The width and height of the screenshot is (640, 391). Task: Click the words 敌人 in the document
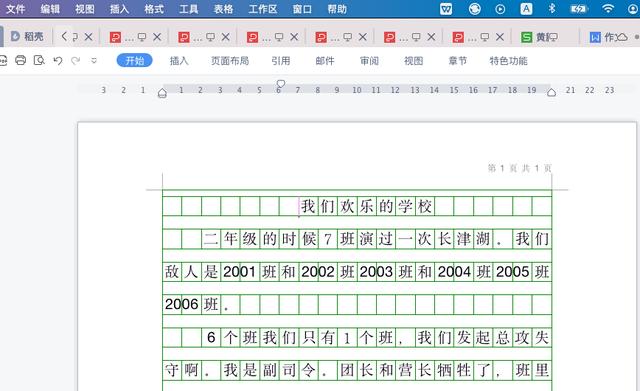click(x=182, y=272)
